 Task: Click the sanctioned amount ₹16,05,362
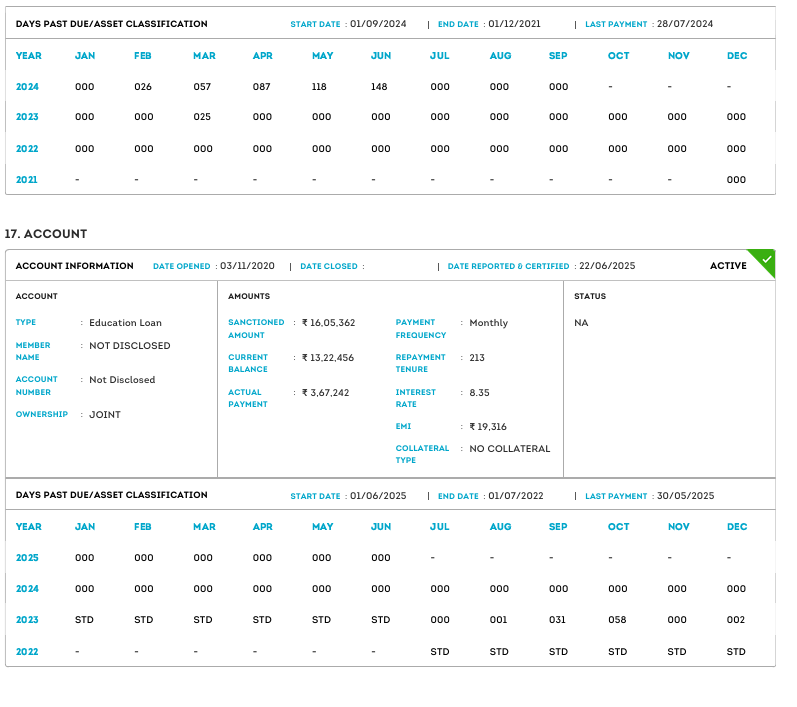tap(328, 323)
